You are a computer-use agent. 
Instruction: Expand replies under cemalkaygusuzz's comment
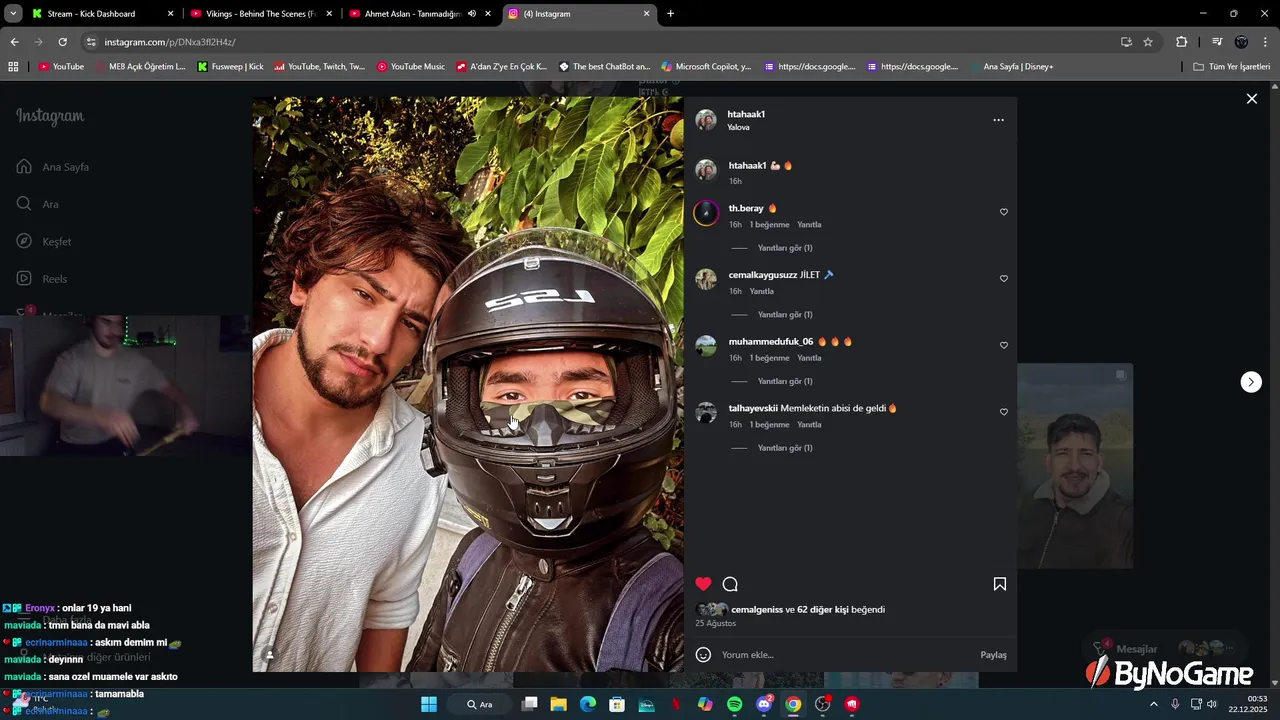pos(785,315)
